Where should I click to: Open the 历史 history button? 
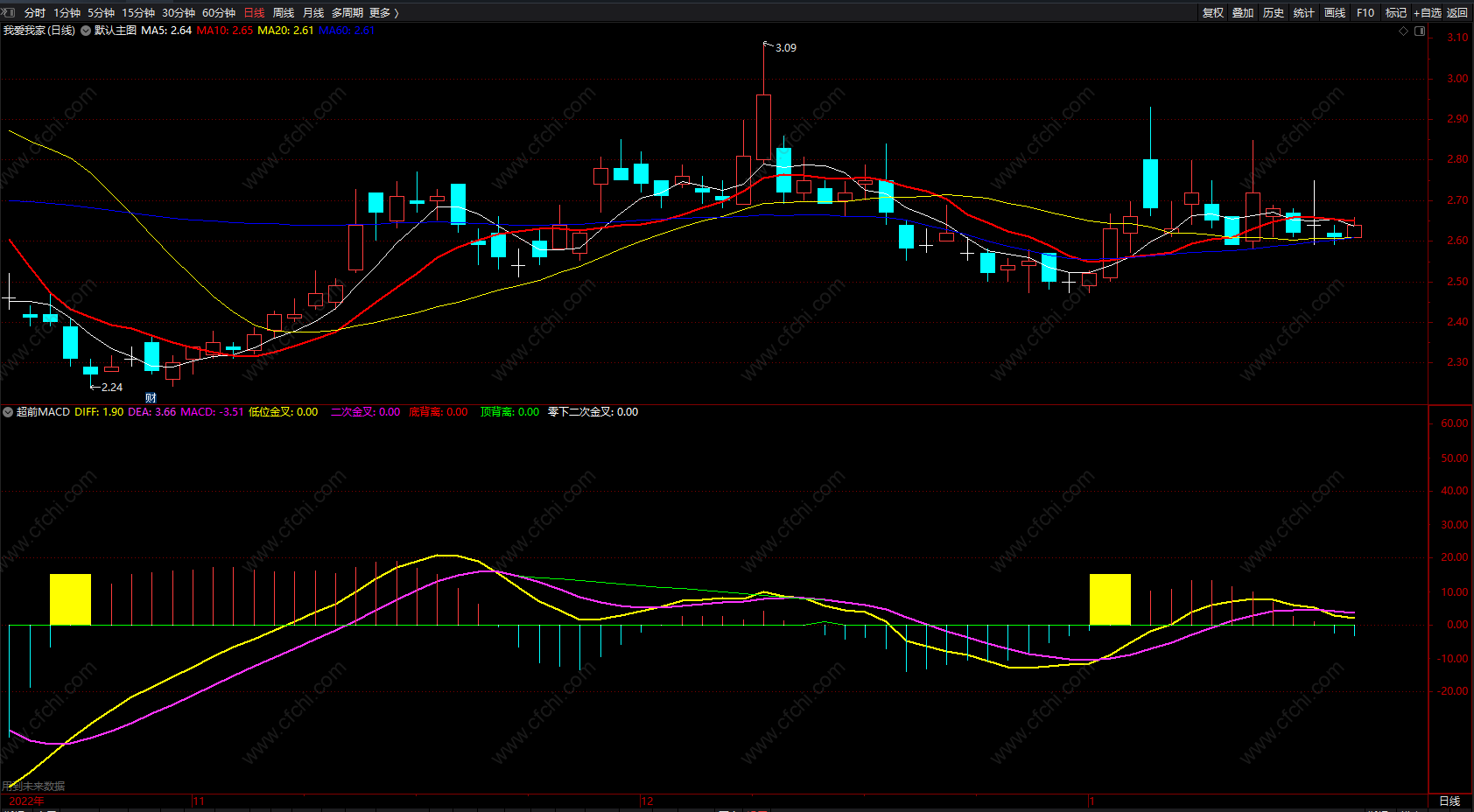coord(1274,12)
